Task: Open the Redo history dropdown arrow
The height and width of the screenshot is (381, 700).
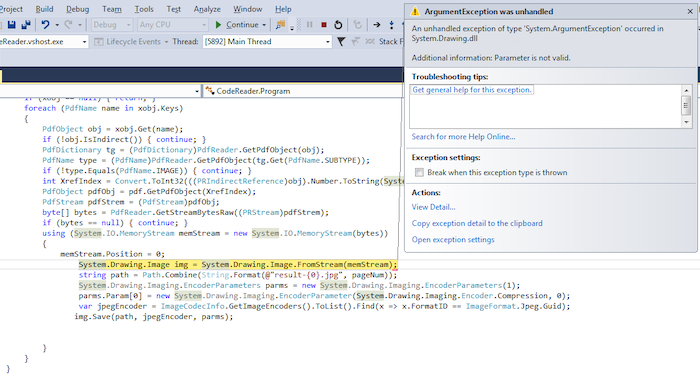Action: pyautogui.click(x=80, y=25)
